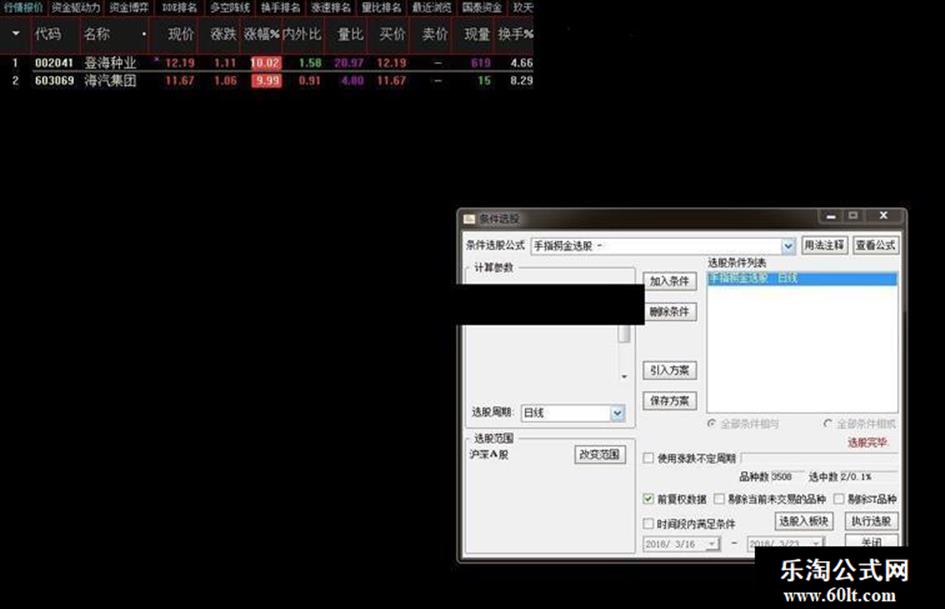This screenshot has height=609, width=945.
Task: Sort by the 现价 column header
Action: tap(181, 34)
